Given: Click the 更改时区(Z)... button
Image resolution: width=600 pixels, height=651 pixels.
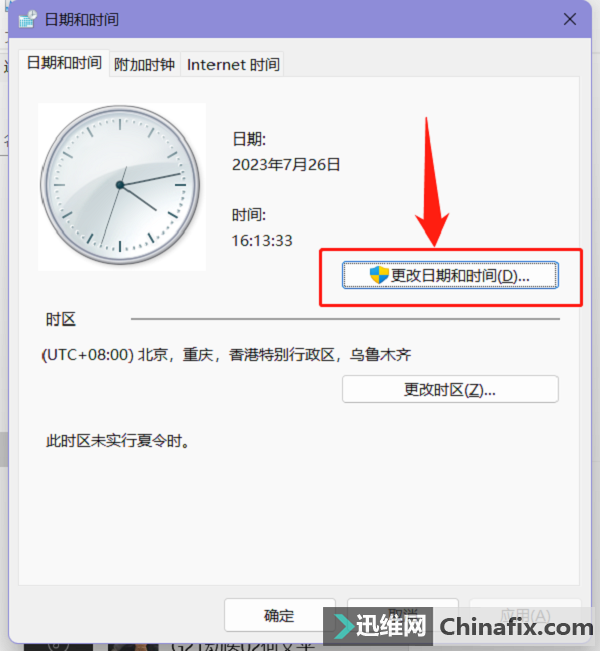Looking at the screenshot, I should point(450,389).
